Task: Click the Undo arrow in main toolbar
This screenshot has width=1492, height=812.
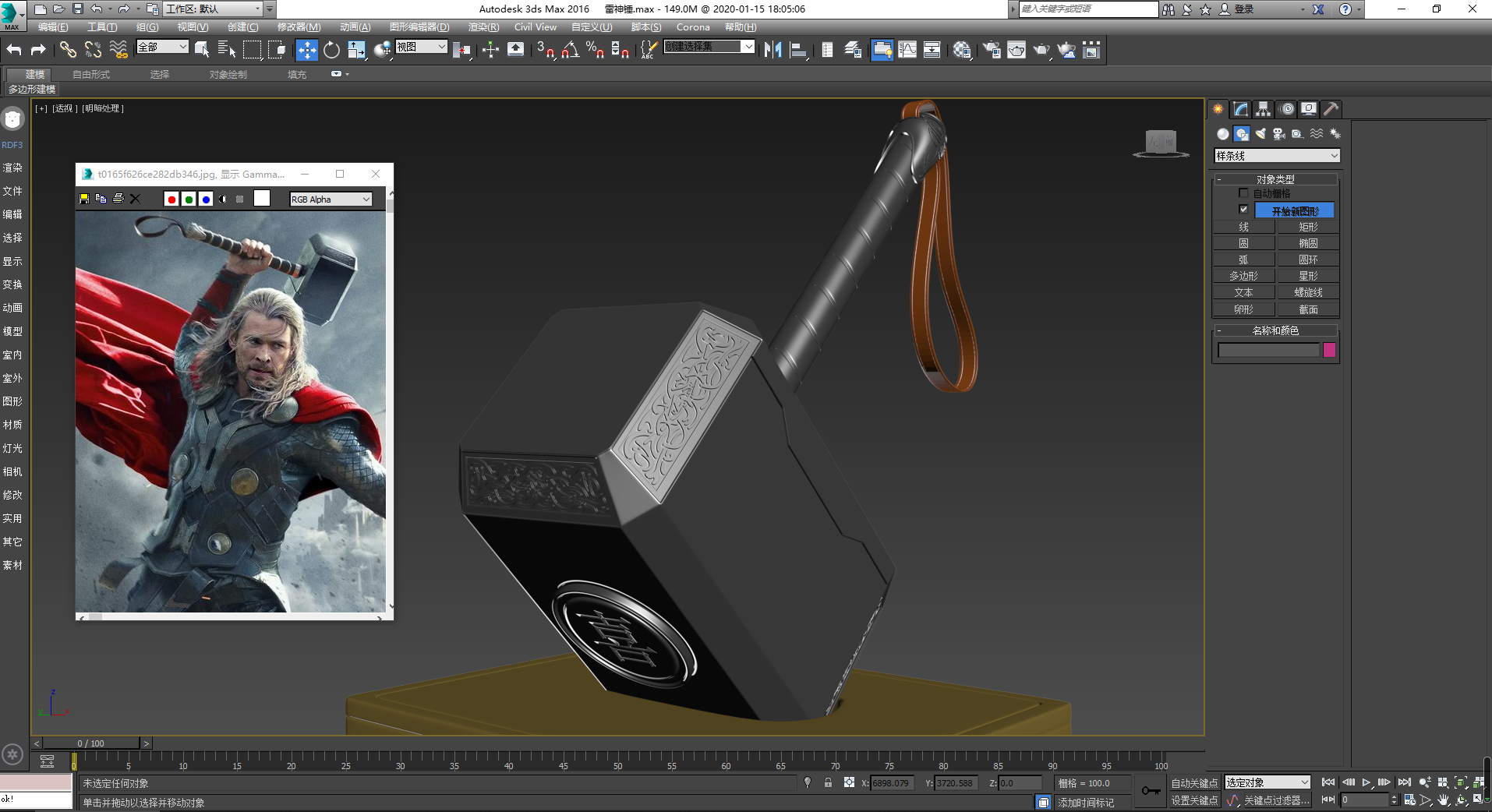Action: [14, 50]
